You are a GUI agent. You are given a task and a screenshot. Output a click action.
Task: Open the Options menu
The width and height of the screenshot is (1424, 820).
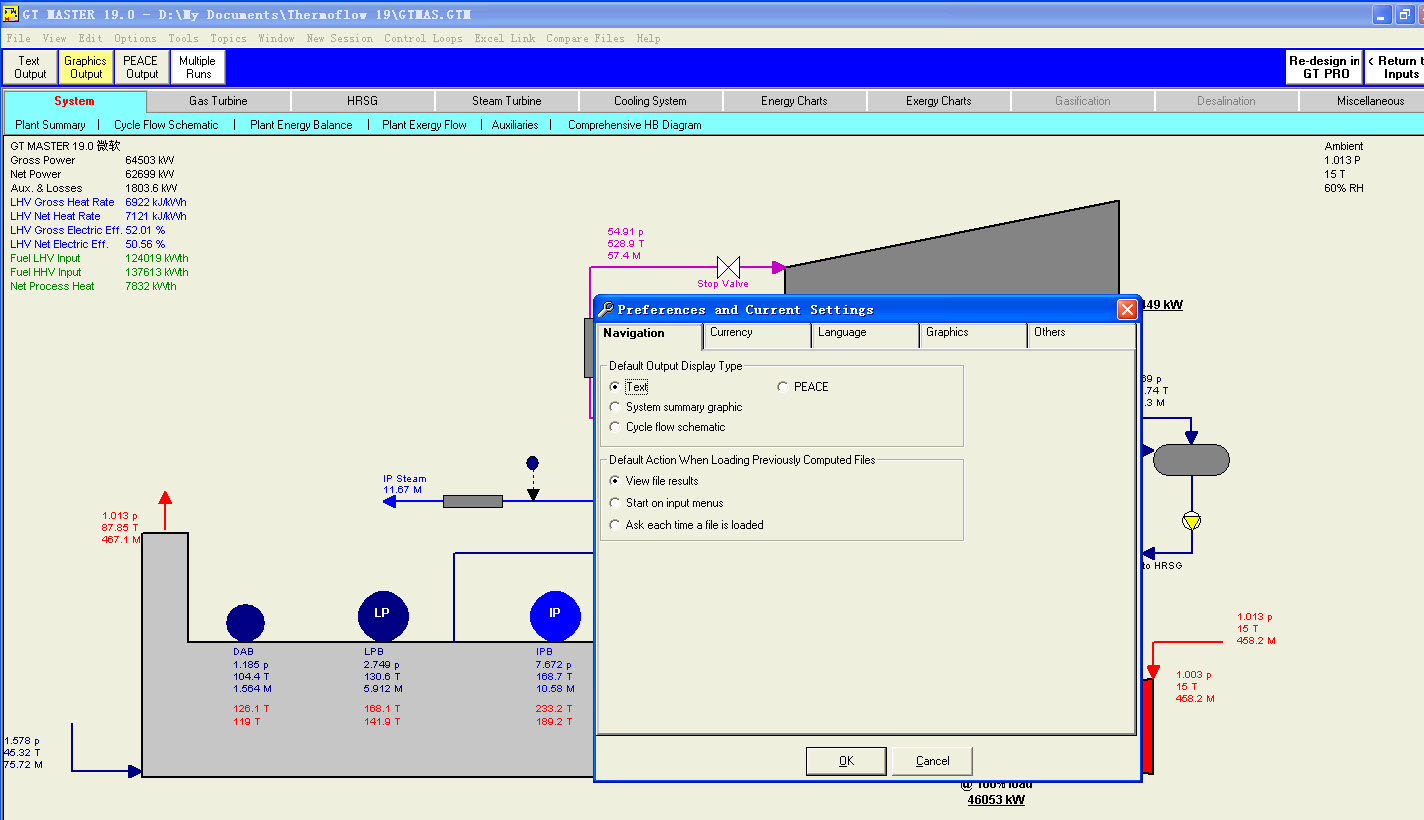(x=135, y=38)
